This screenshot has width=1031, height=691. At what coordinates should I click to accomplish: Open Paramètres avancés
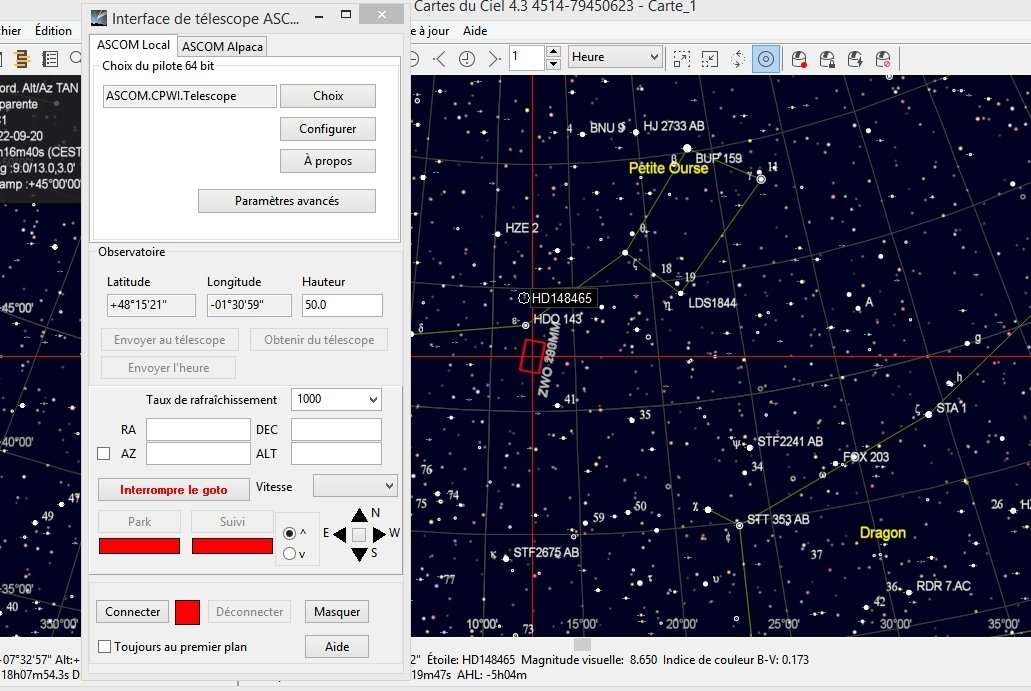pyautogui.click(x=287, y=201)
